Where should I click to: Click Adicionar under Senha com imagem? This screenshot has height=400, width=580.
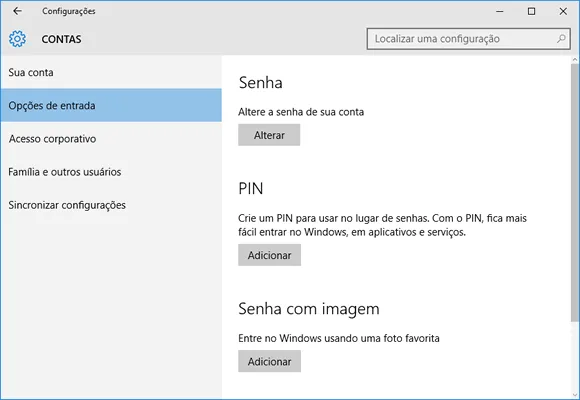(269, 362)
